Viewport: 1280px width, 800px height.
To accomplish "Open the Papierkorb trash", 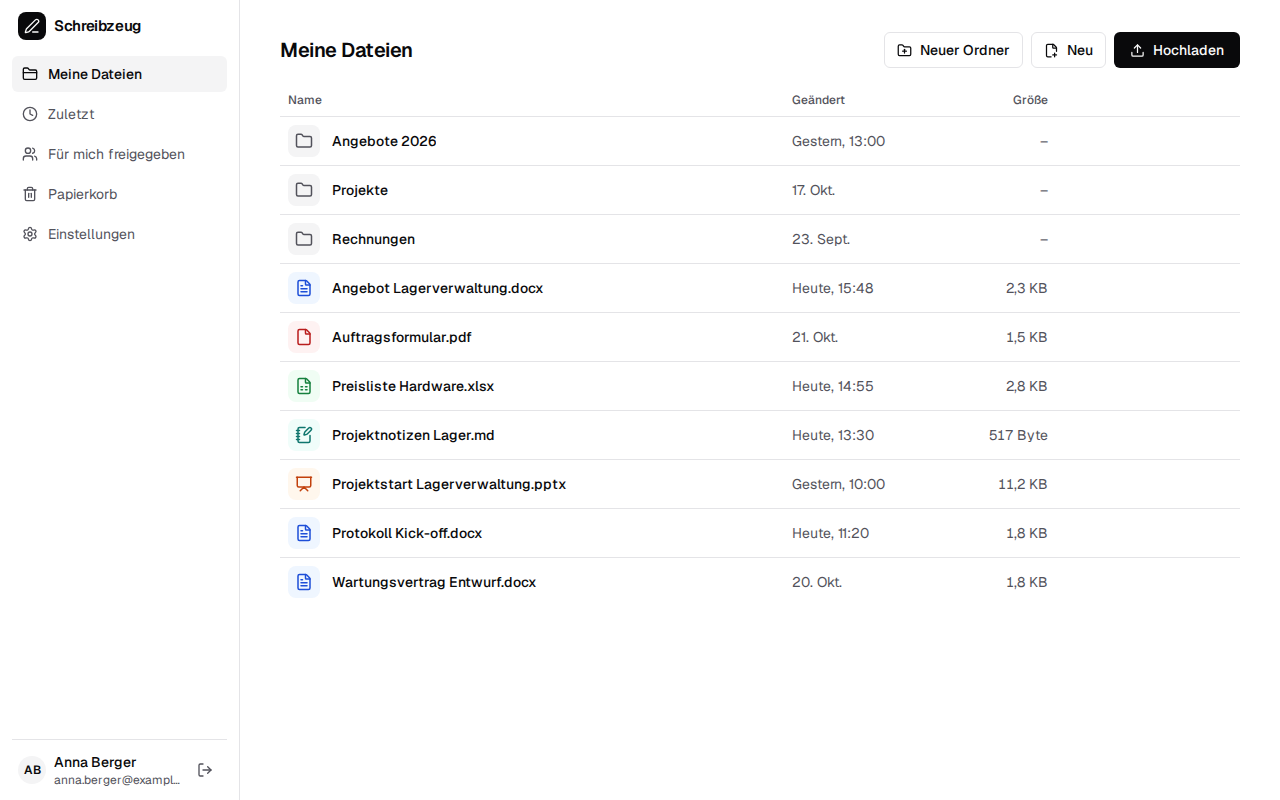I will pos(119,194).
